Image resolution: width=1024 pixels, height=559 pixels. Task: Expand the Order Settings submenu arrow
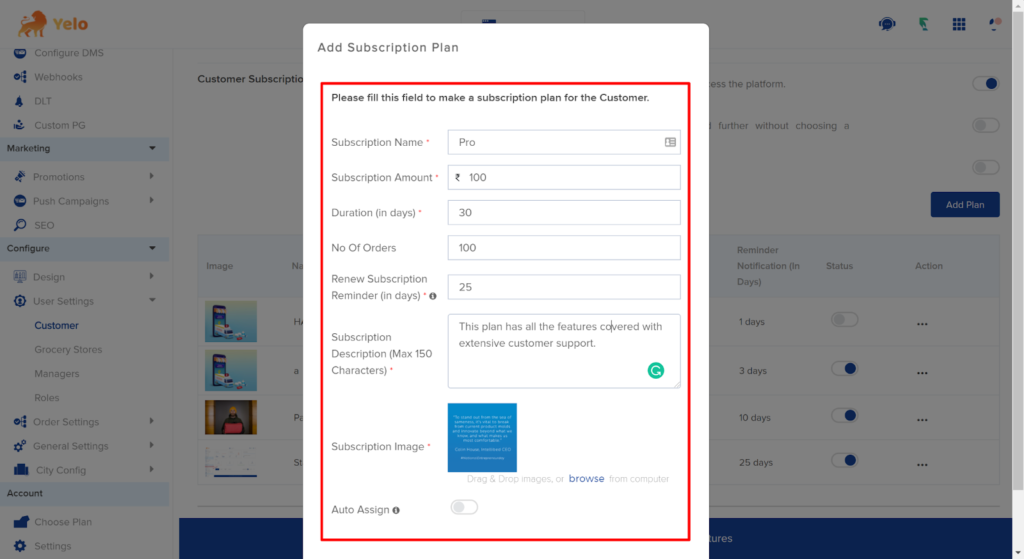click(152, 421)
